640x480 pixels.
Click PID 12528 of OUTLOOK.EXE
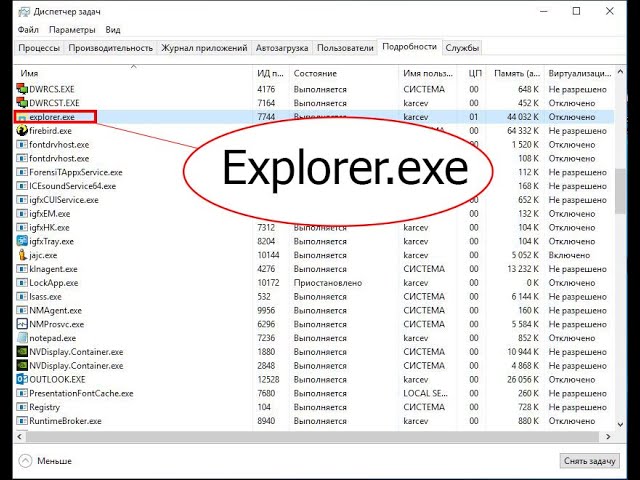coord(268,380)
